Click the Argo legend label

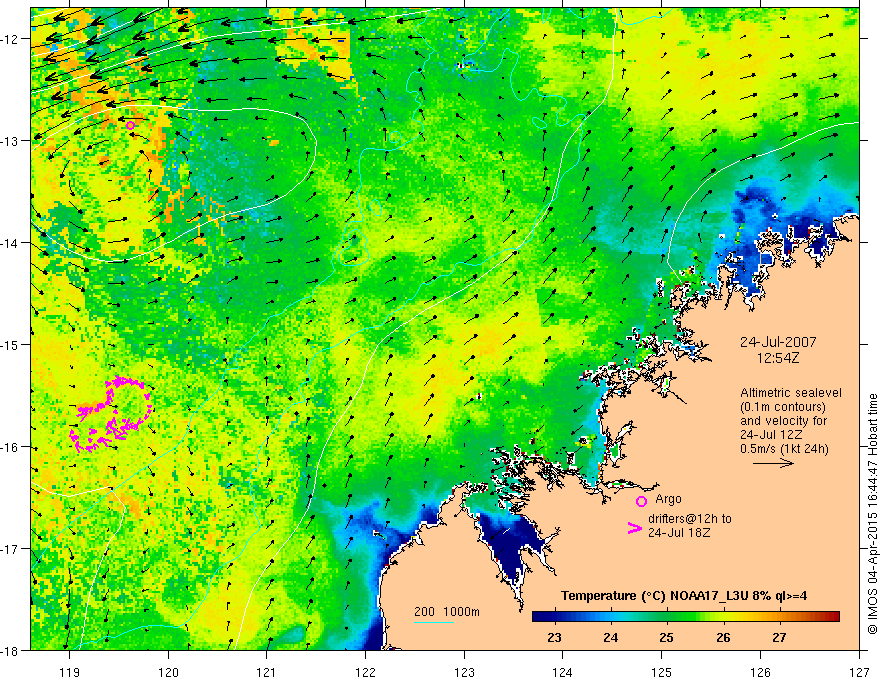click(668, 499)
